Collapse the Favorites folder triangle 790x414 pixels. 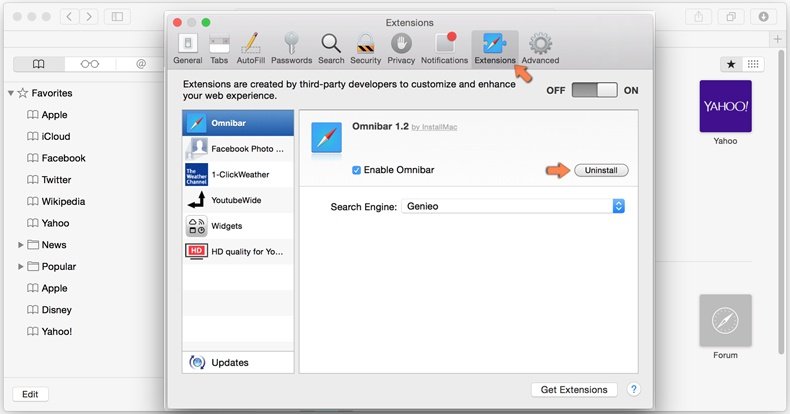tap(11, 93)
